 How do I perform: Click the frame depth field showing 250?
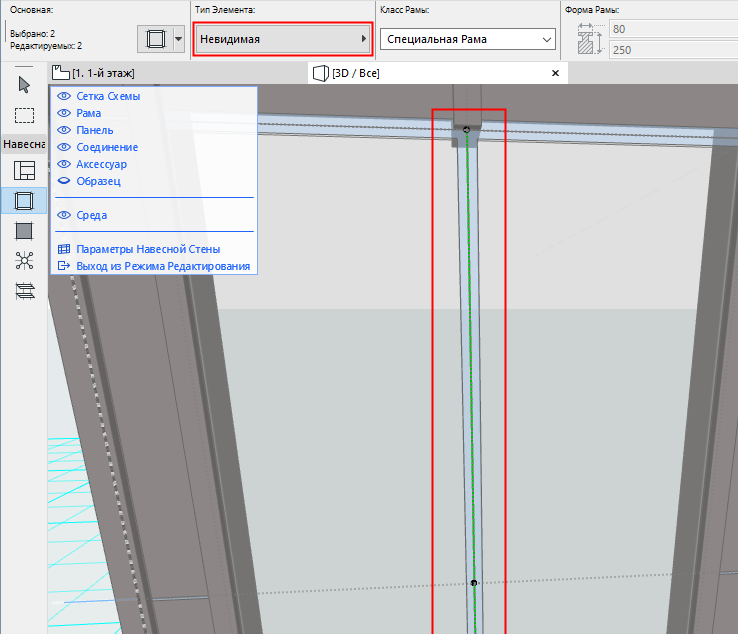pyautogui.click(x=673, y=50)
